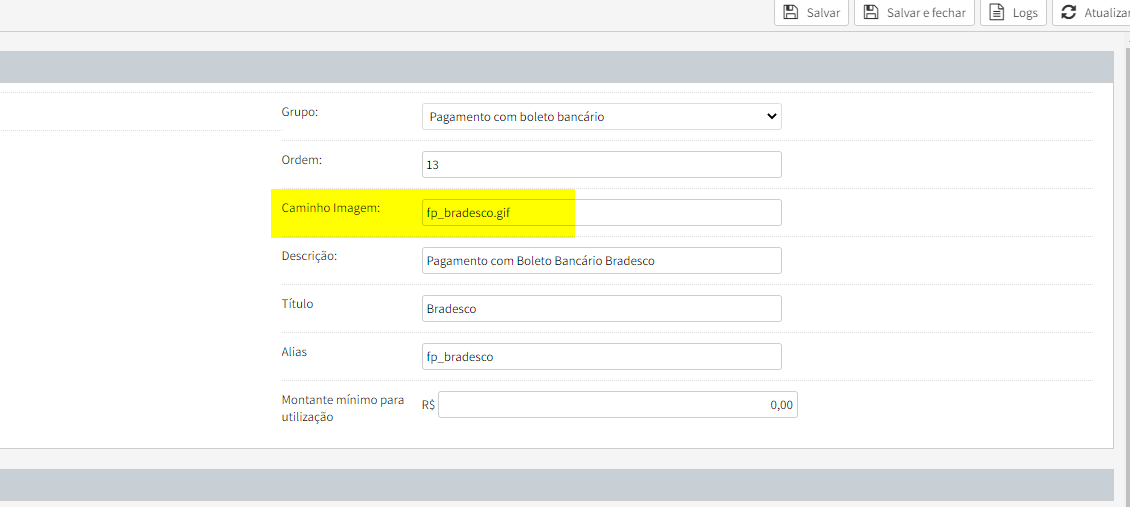Viewport: 1130px width, 507px height.
Task: Click the Atualizar refresh arrows icon
Action: (x=1069, y=12)
